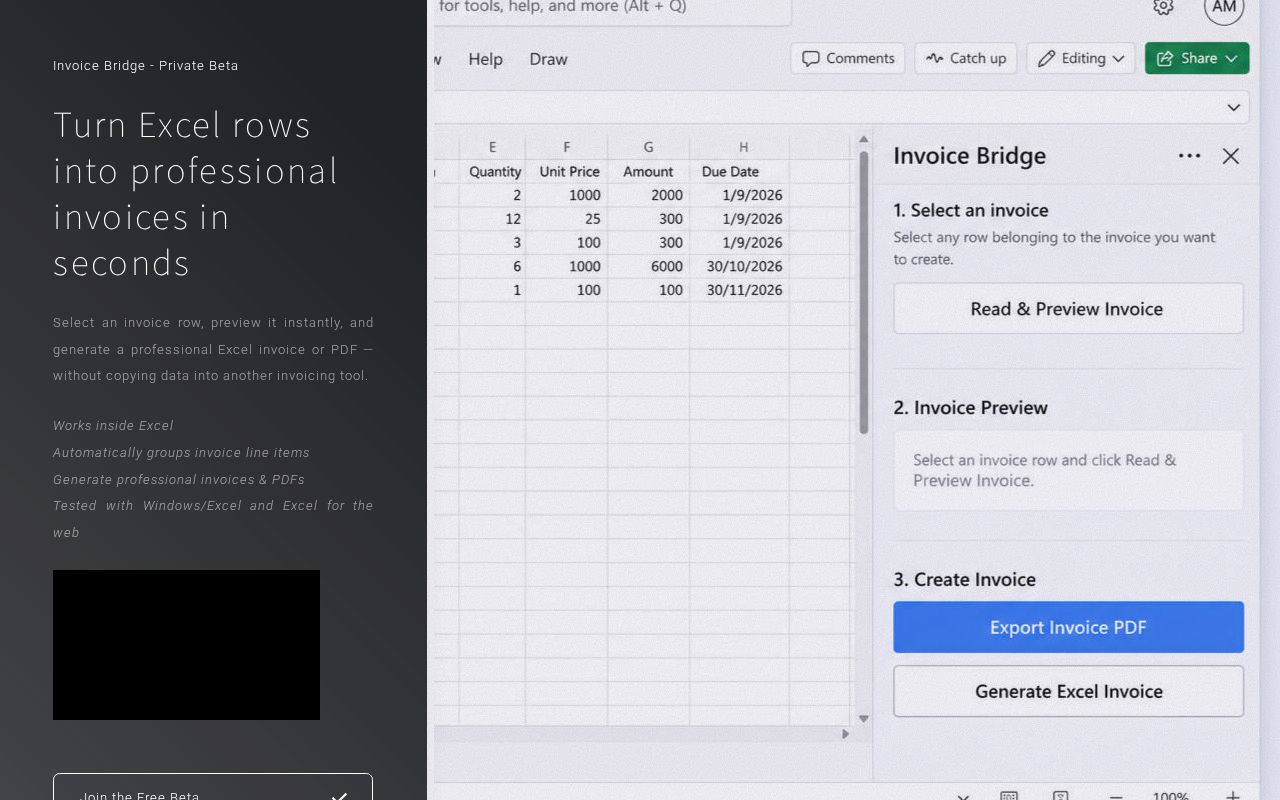Viewport: 1280px width, 800px height.
Task: Open the settings gear icon
Action: coord(1163,7)
